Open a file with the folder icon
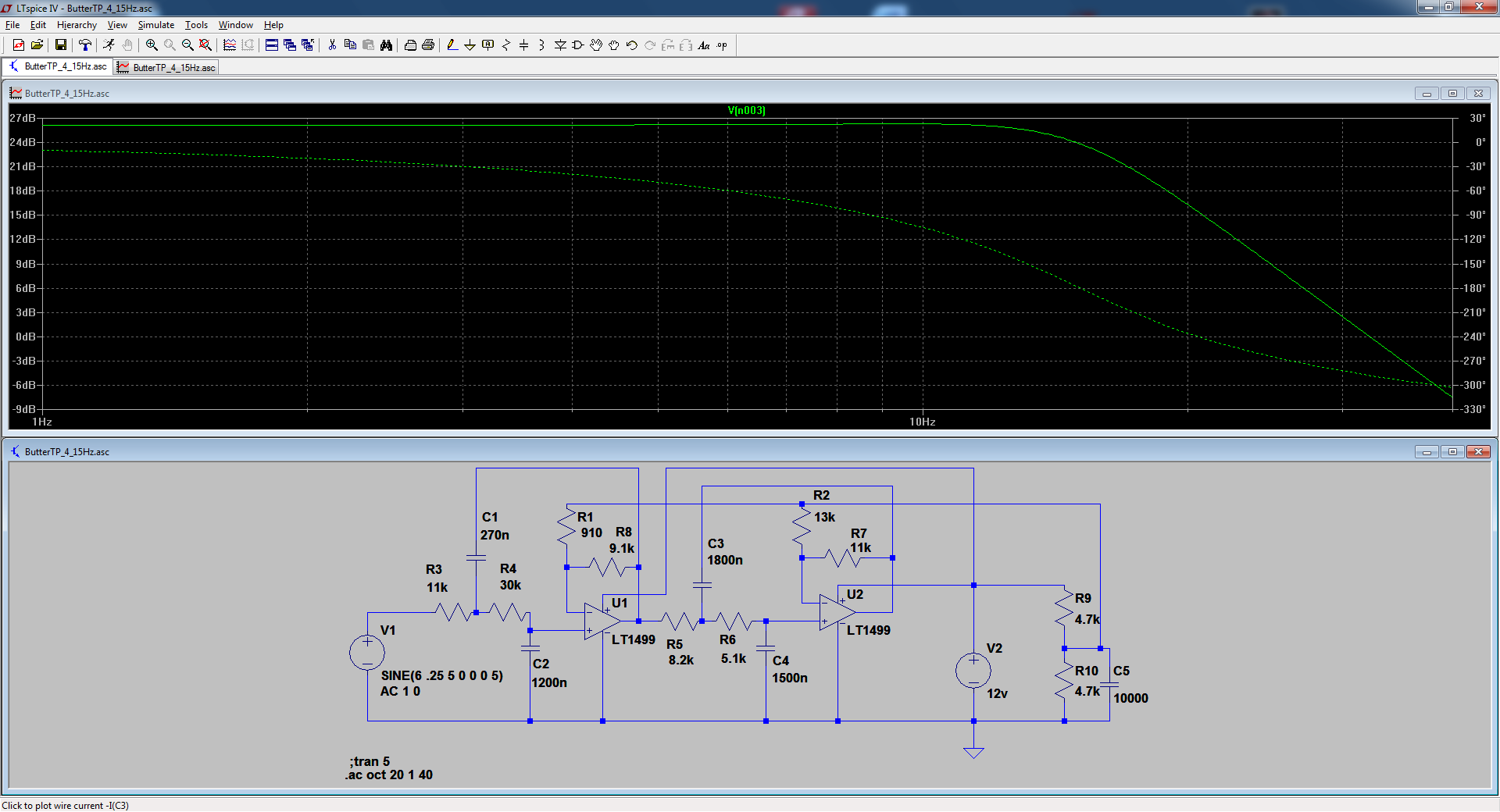 [37, 45]
